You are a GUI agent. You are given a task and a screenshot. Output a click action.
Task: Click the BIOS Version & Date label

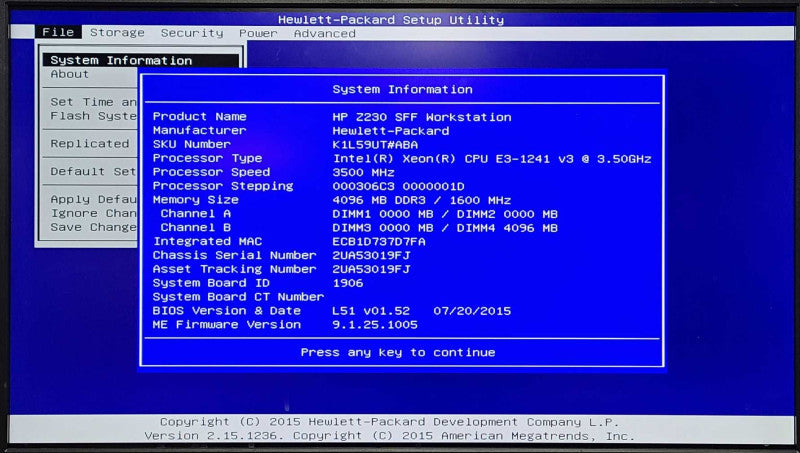[x=227, y=311]
